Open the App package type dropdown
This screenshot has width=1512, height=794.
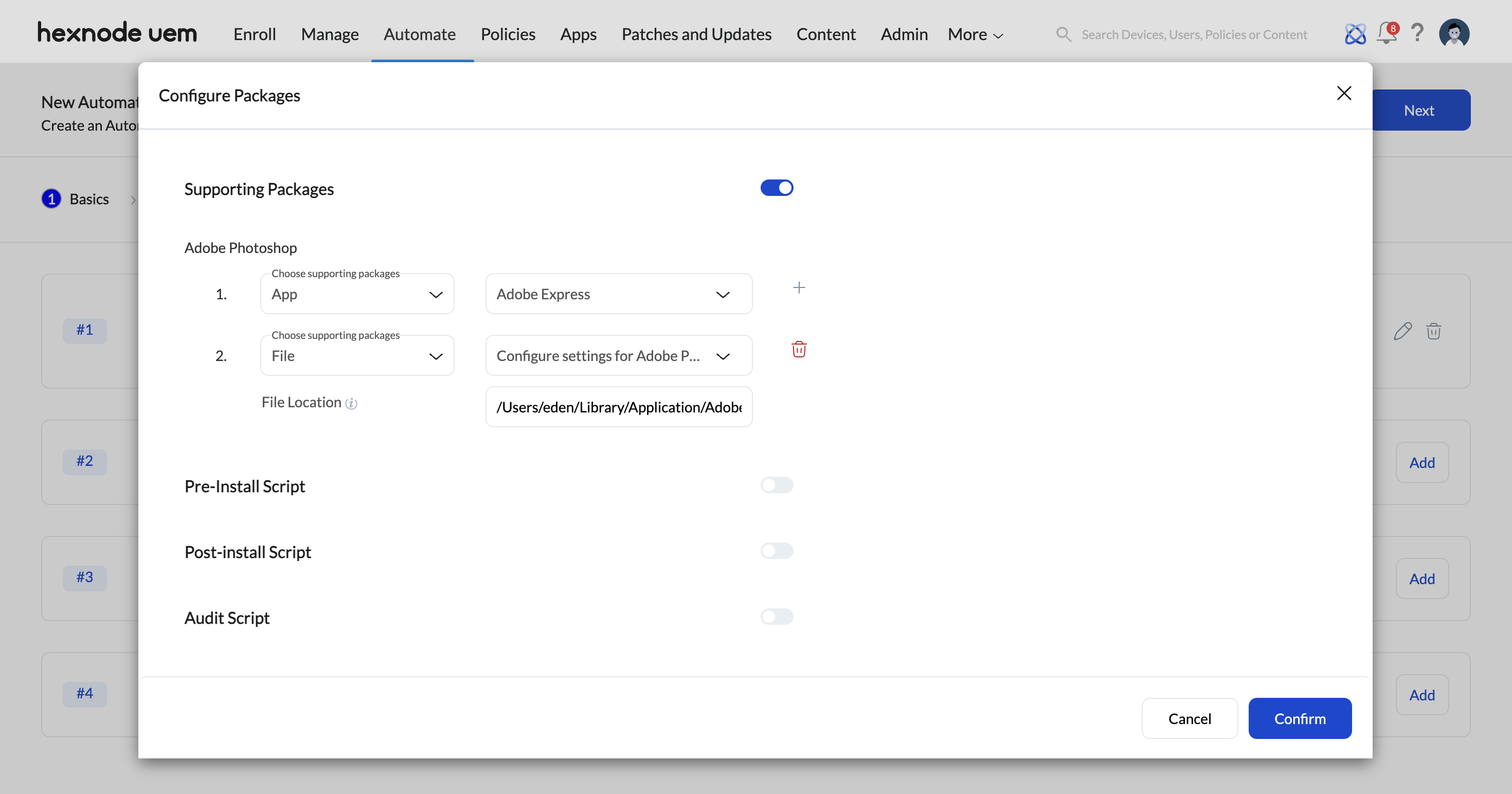coord(357,294)
